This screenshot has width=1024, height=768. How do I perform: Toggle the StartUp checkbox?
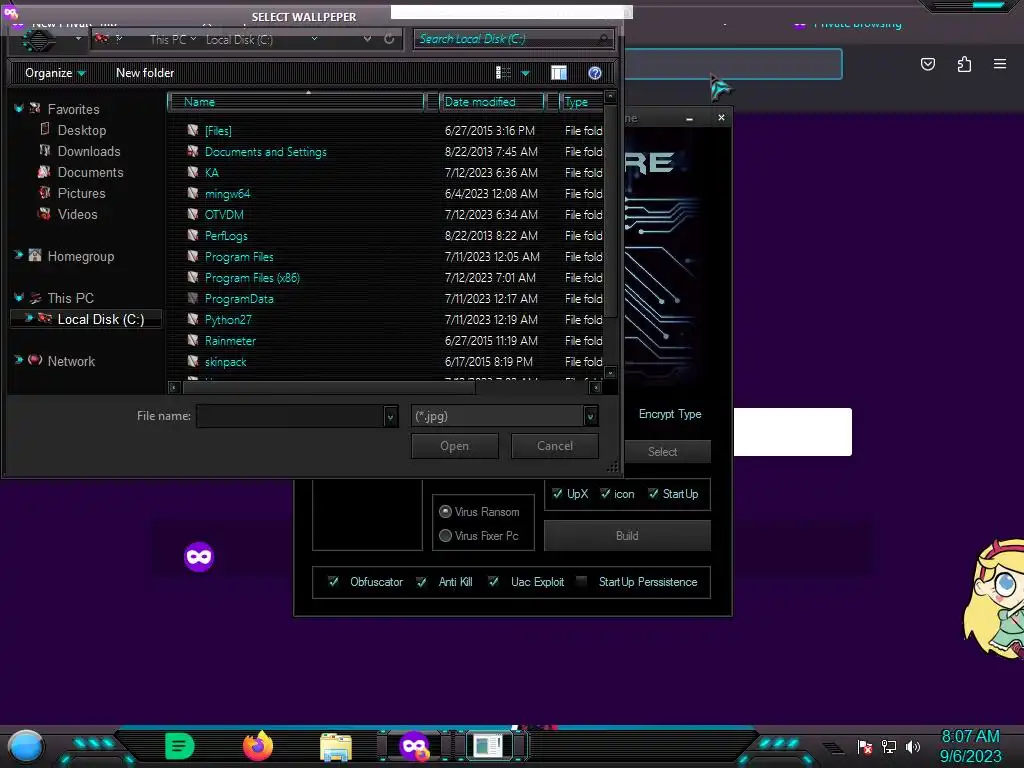(x=653, y=494)
